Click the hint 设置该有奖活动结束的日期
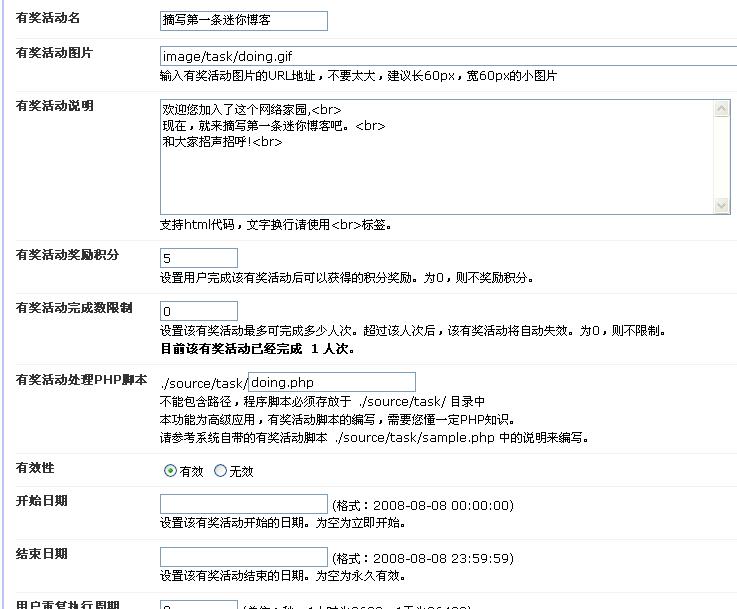 point(282,576)
